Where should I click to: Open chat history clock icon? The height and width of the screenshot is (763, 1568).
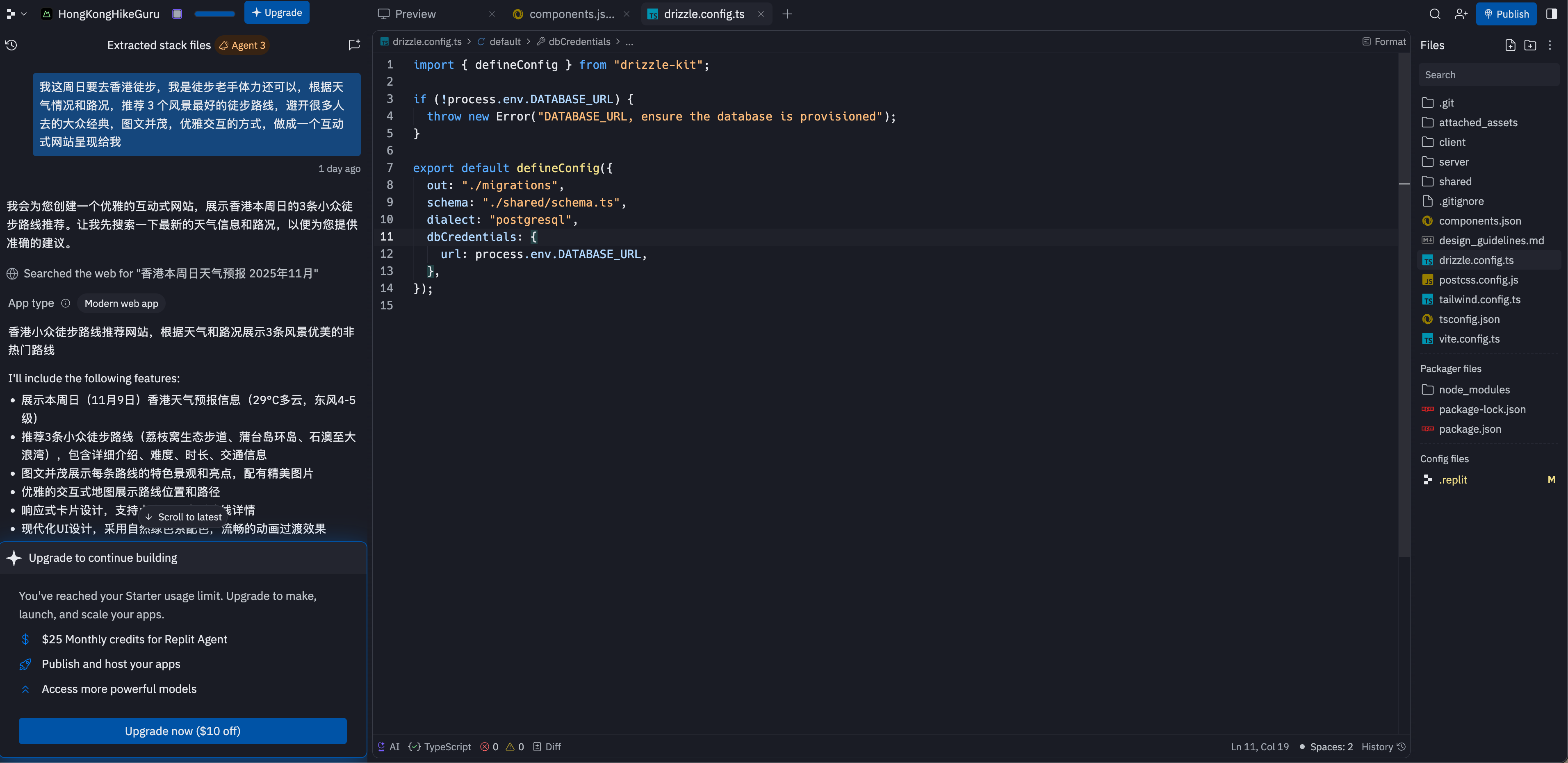(x=11, y=45)
